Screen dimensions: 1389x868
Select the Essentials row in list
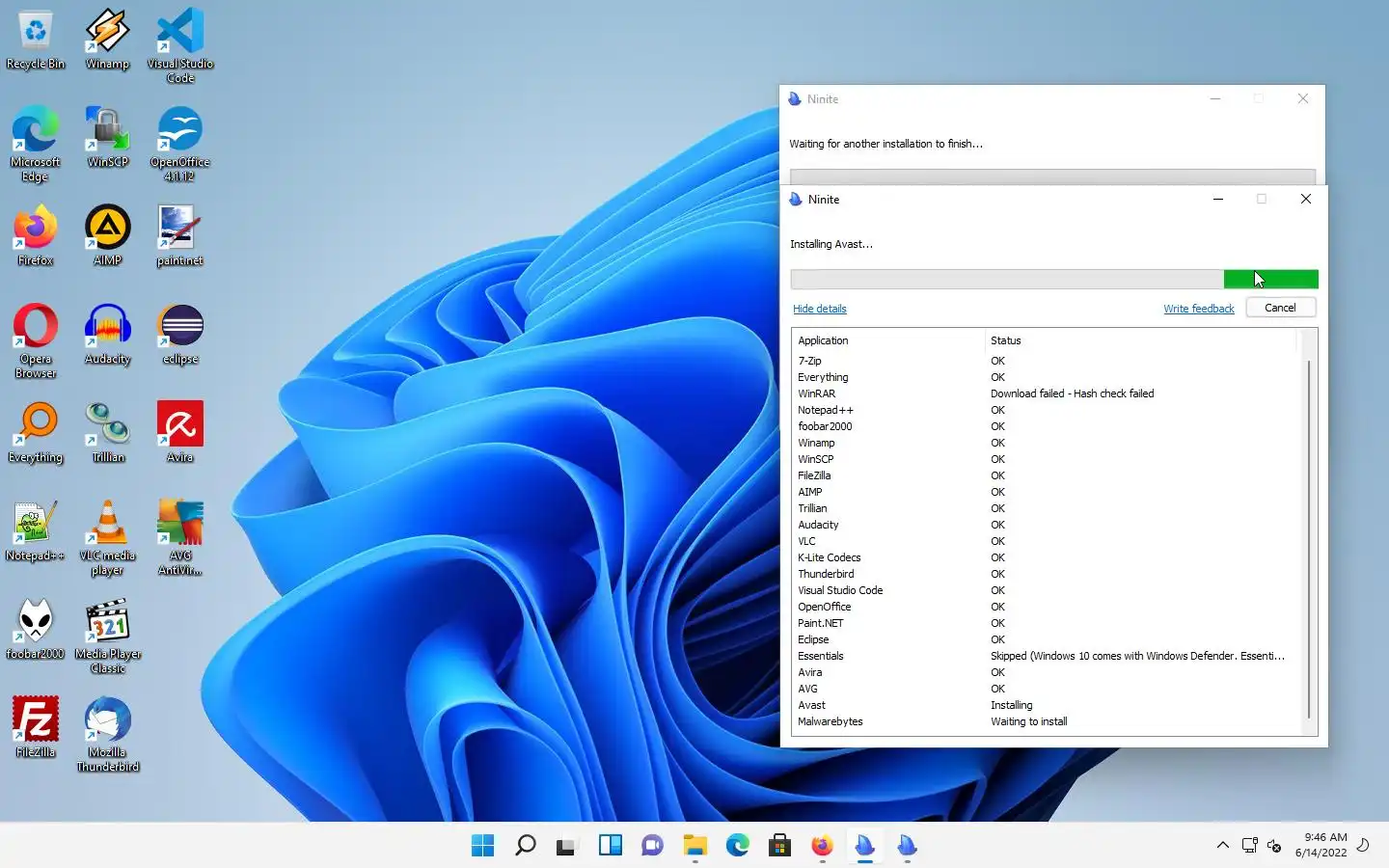(x=1047, y=656)
